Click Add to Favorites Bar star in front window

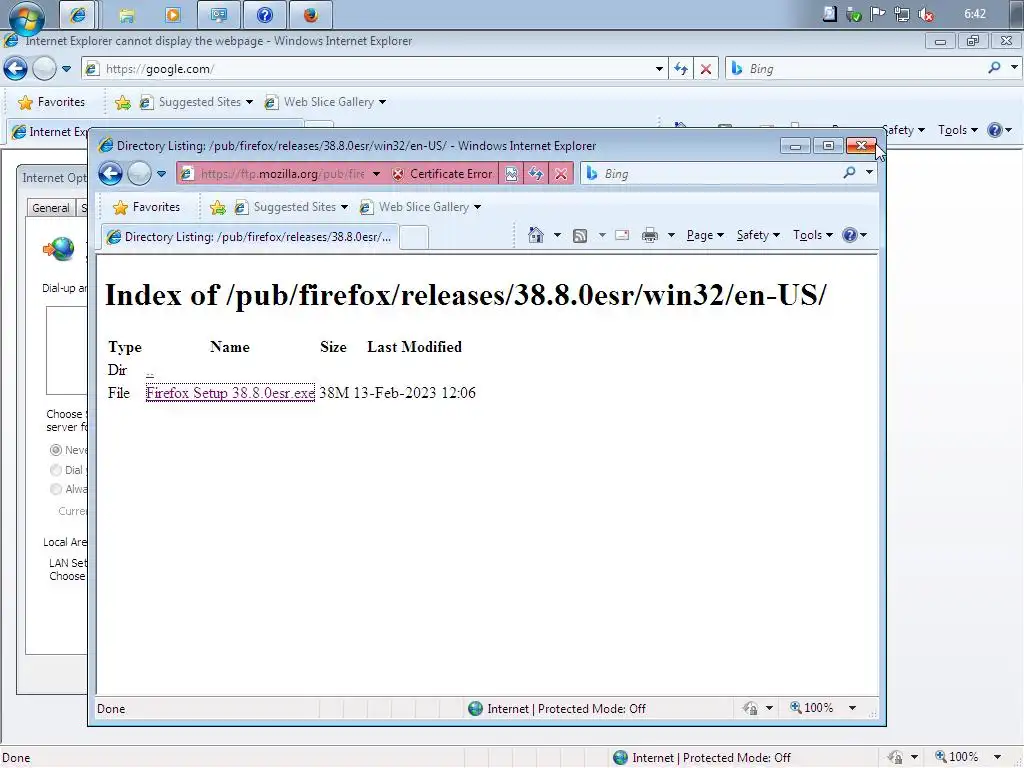pos(217,208)
